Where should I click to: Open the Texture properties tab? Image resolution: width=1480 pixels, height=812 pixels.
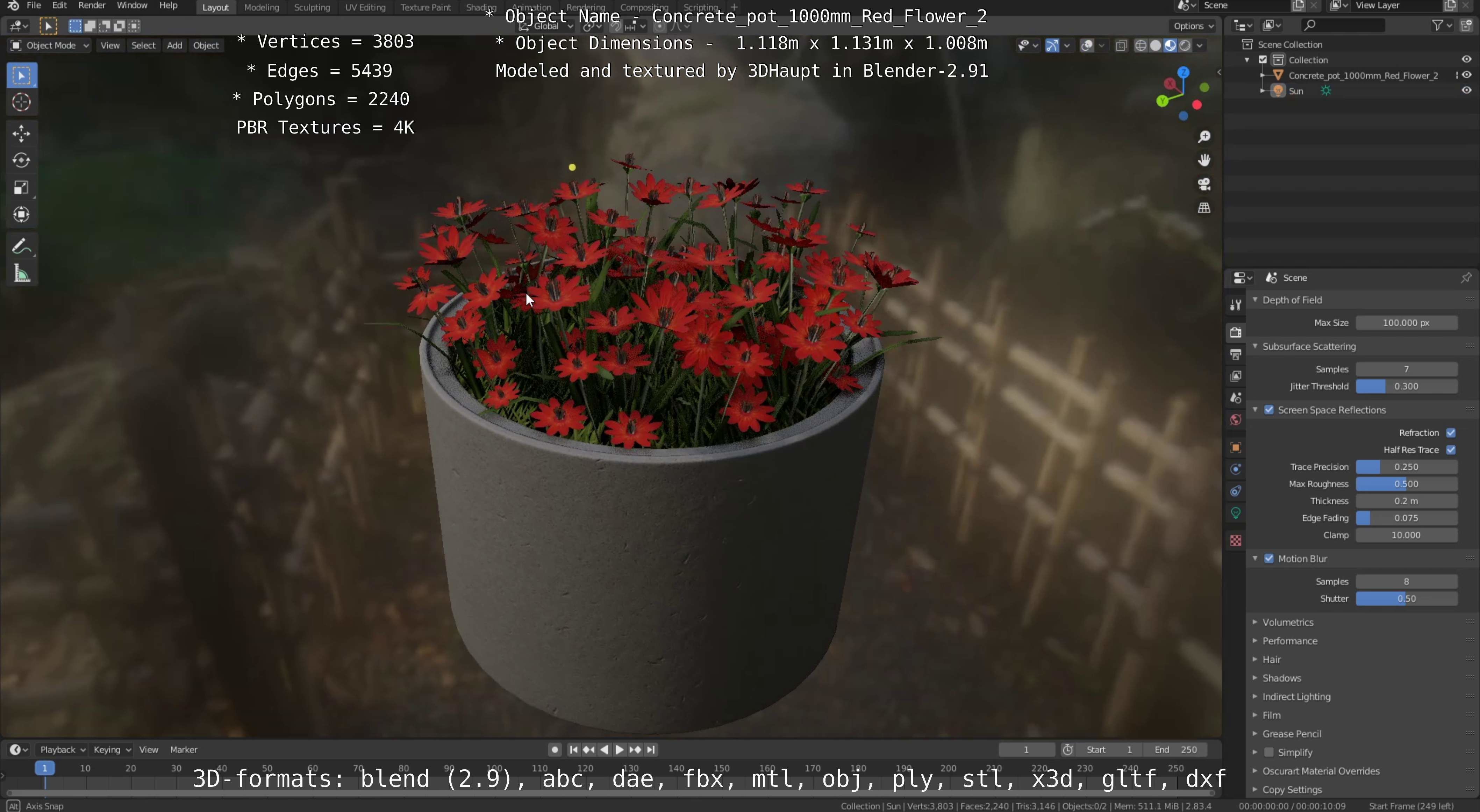point(1236,540)
